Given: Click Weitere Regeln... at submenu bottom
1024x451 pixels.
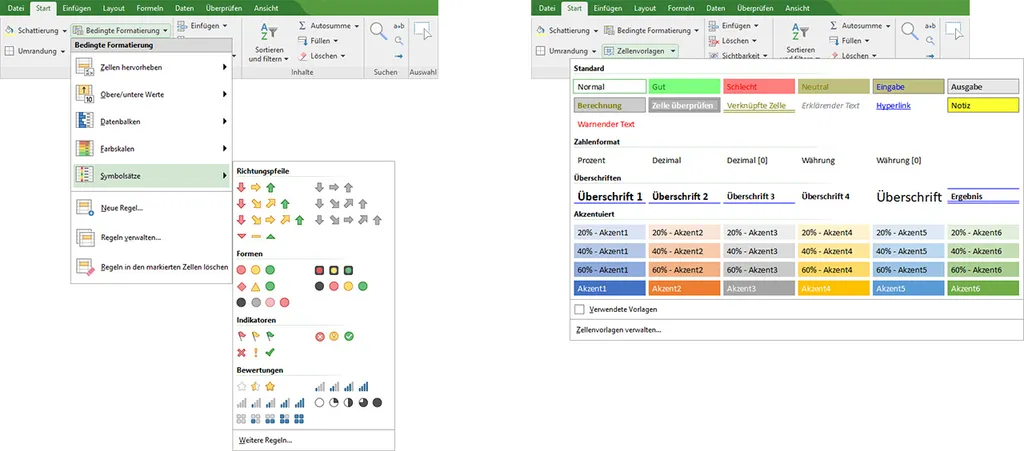Looking at the screenshot, I should point(265,440).
